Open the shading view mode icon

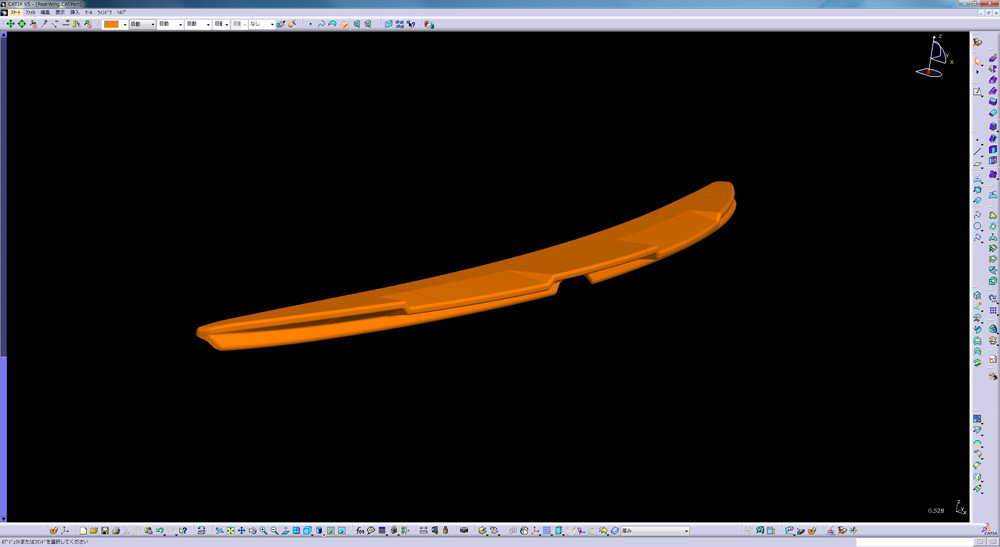click(x=318, y=530)
